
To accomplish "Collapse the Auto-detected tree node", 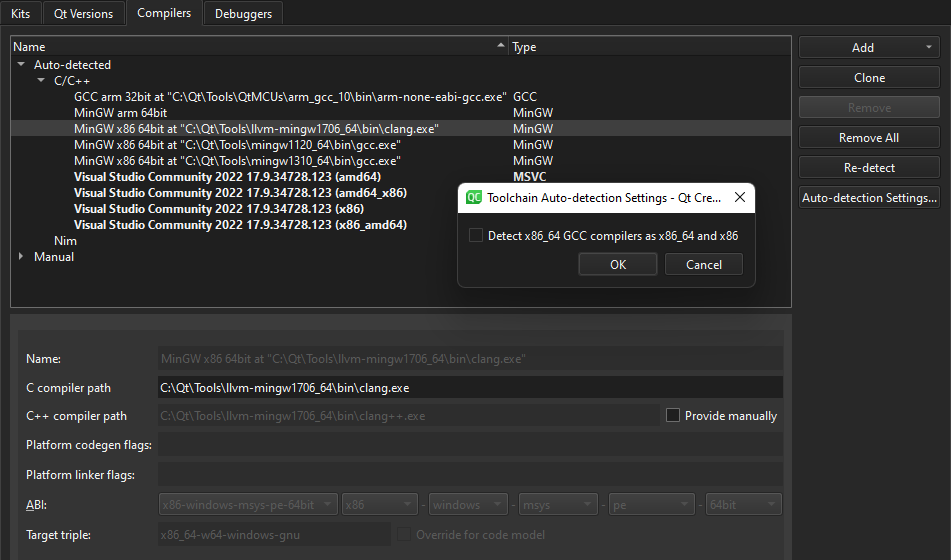I will tap(21, 65).
